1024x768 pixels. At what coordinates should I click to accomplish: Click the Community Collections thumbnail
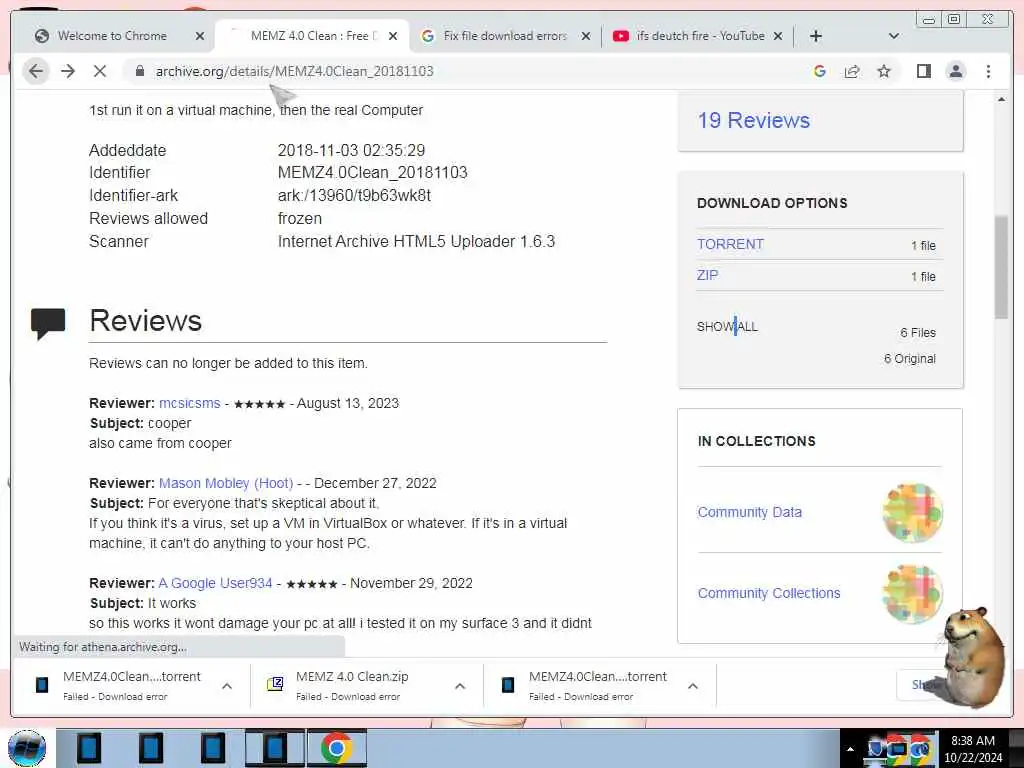click(x=912, y=594)
